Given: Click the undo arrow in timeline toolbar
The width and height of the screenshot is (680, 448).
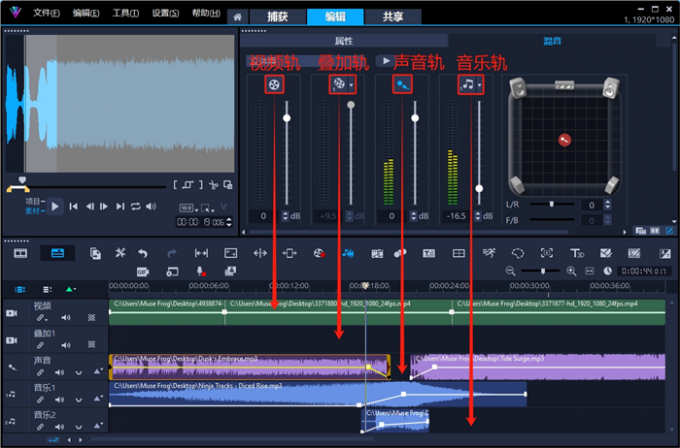Looking at the screenshot, I should [143, 253].
